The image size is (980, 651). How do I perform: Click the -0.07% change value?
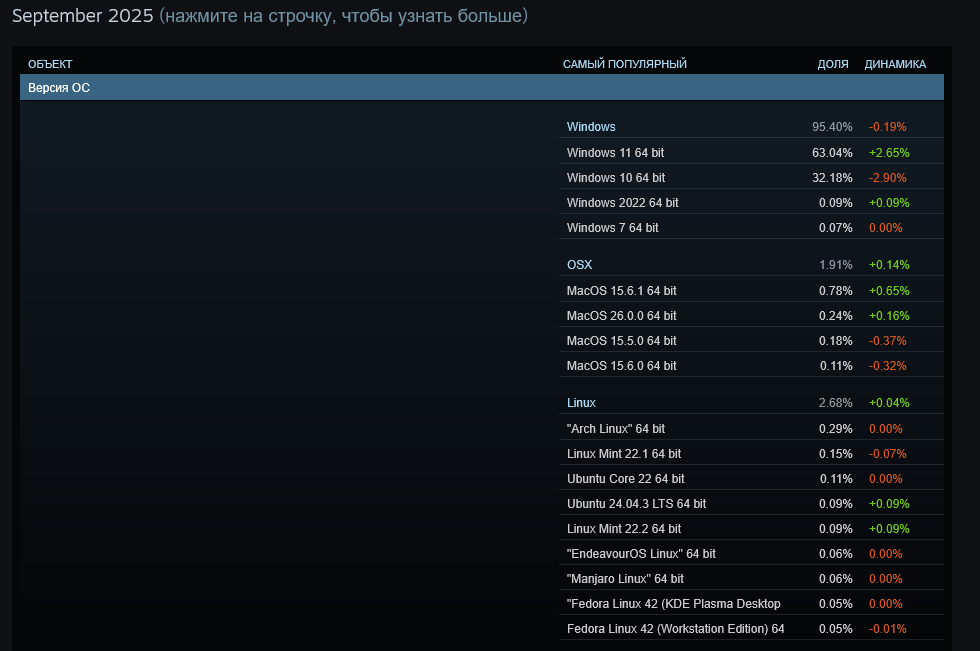point(888,454)
